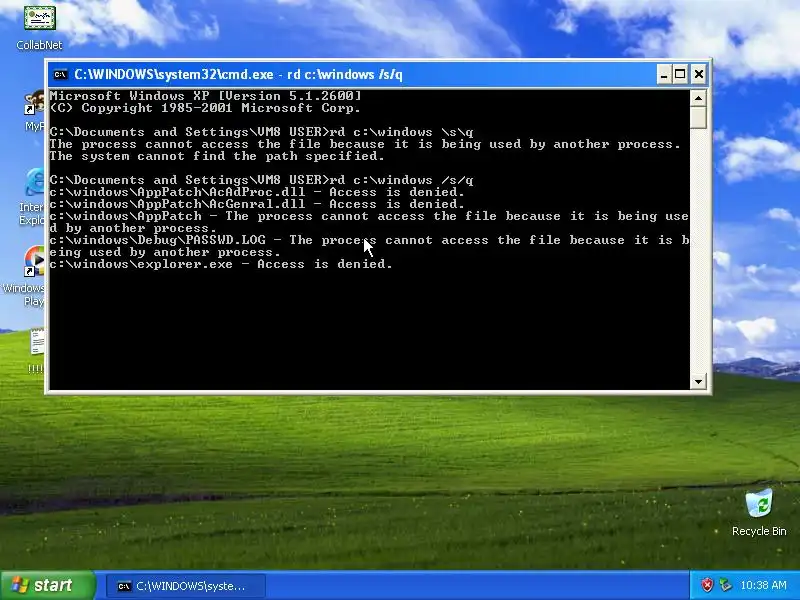Minimize the cmd.exe window
800x600 pixels.
point(663,74)
